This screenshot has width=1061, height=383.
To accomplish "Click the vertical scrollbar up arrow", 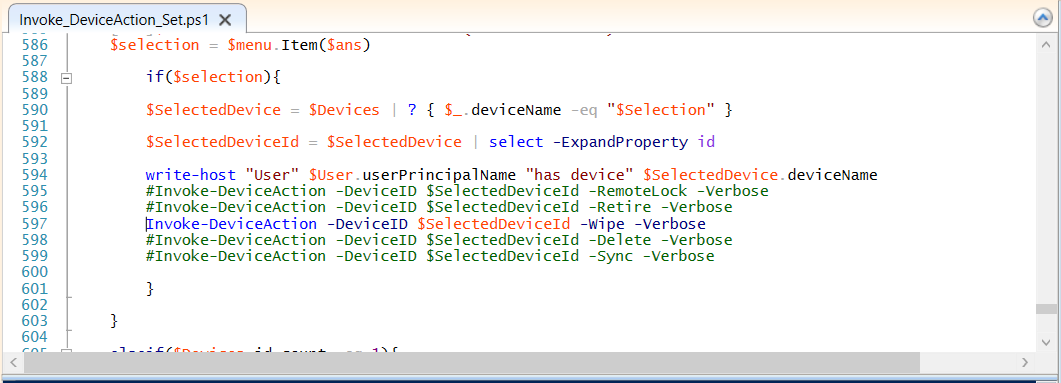I will point(1045,43).
